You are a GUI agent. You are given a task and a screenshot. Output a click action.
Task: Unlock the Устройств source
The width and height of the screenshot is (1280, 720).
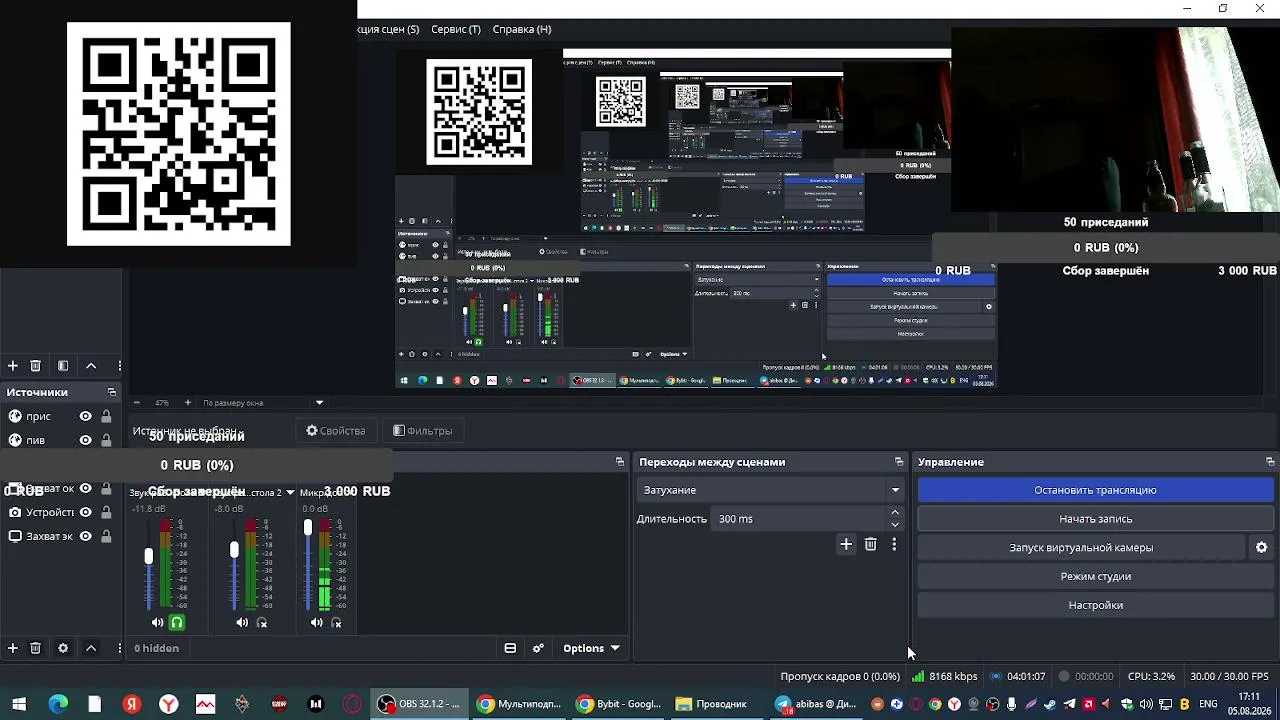[x=106, y=512]
